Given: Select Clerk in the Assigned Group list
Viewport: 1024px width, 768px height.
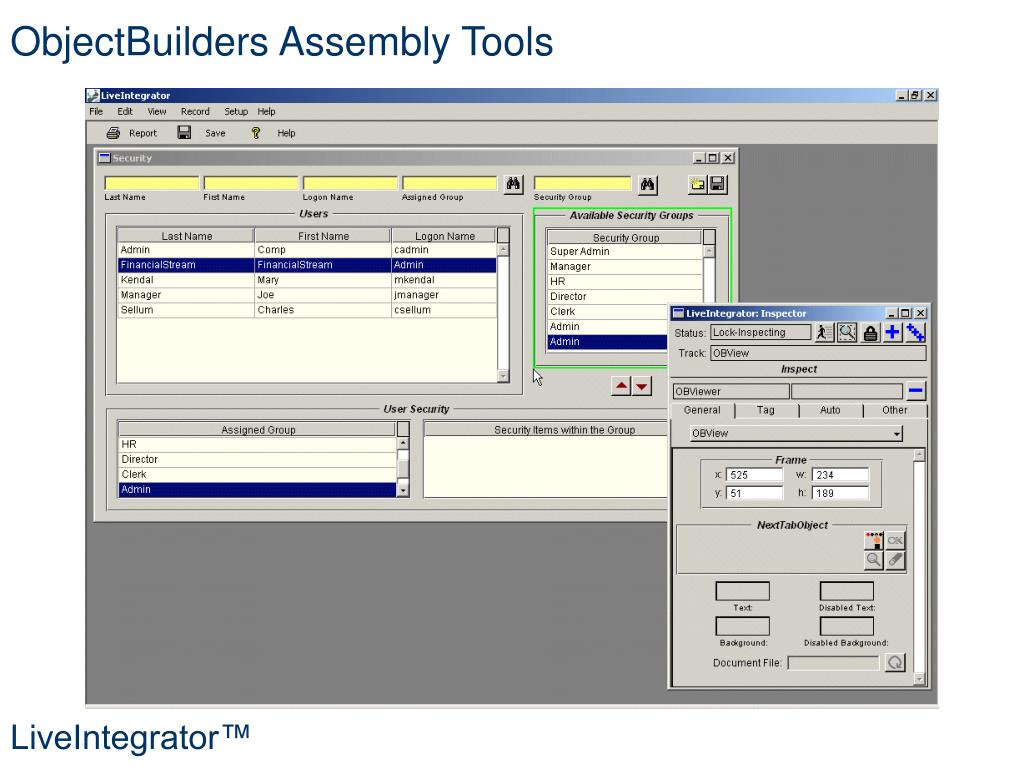Looking at the screenshot, I should (x=257, y=474).
